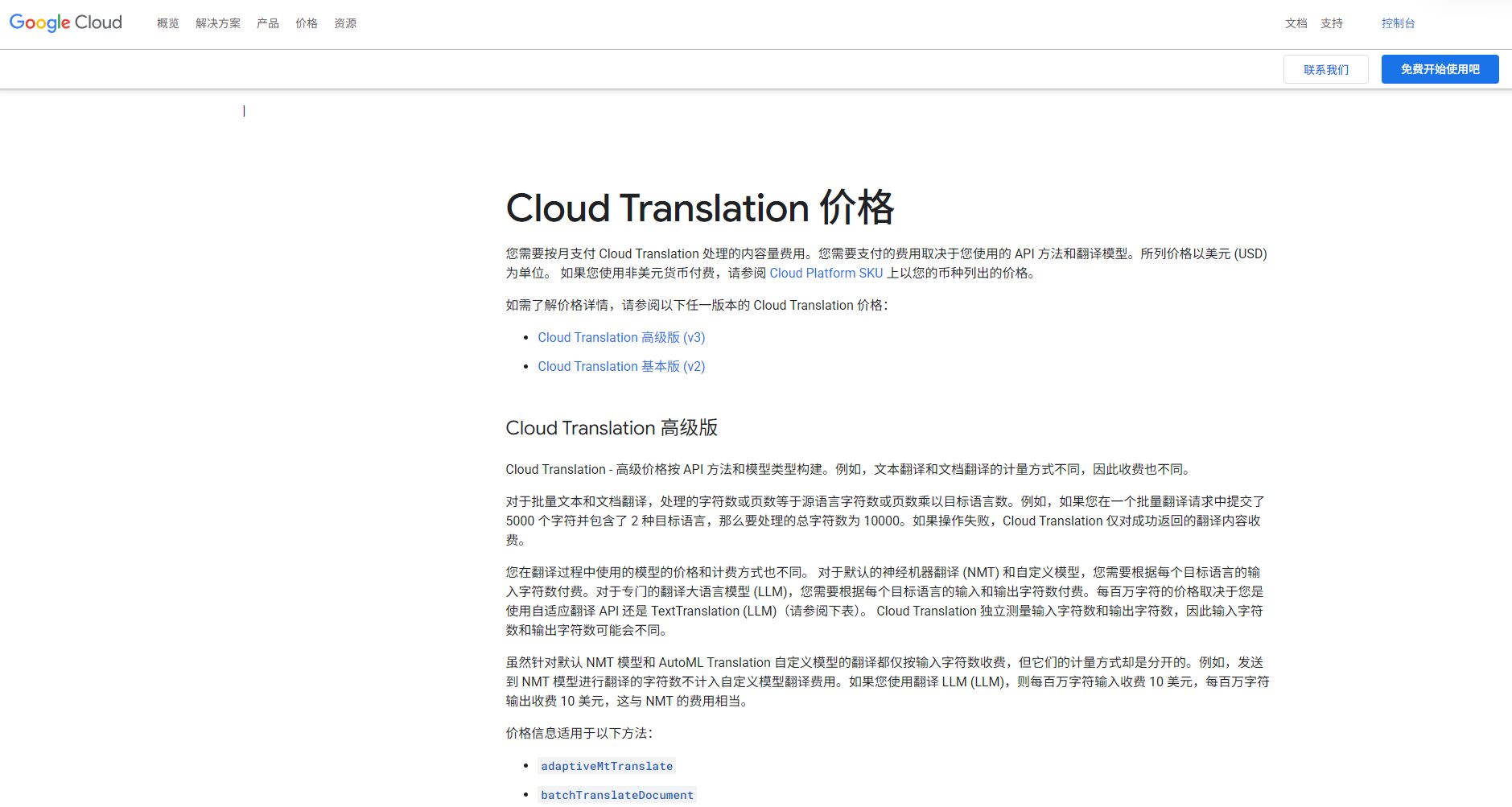Open the Cloud Platform SKU link
Screen dimensions: 1512x807
click(x=825, y=273)
